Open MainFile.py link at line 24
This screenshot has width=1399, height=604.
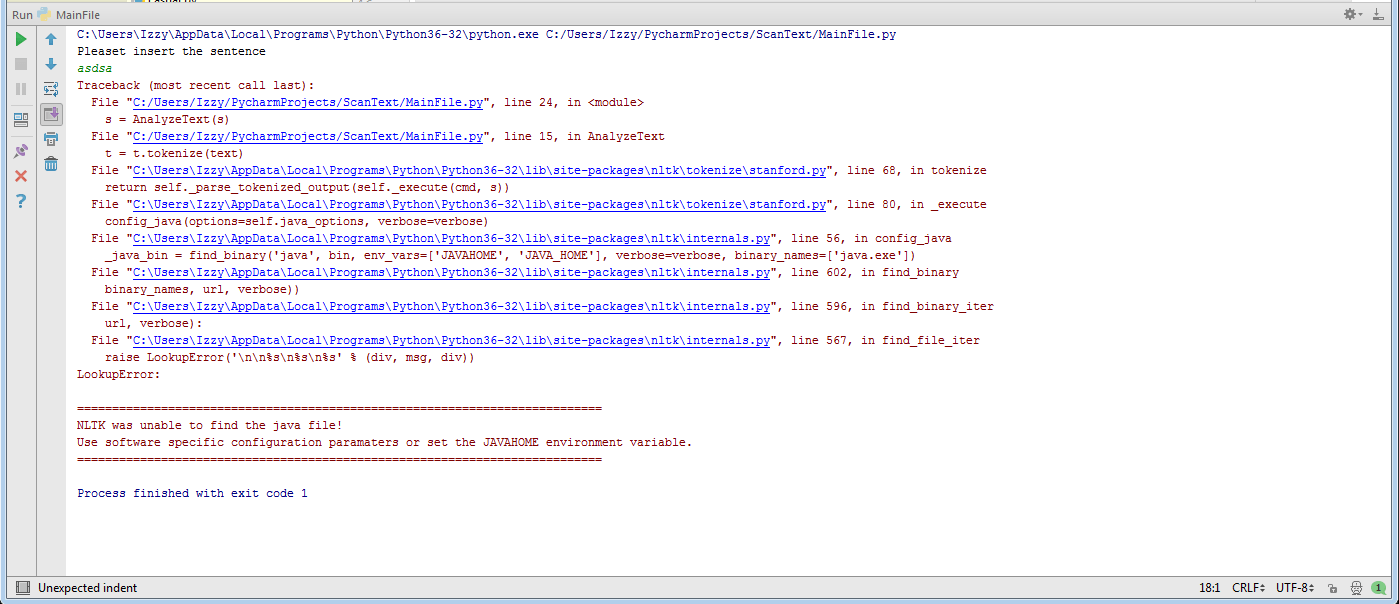(x=309, y=102)
